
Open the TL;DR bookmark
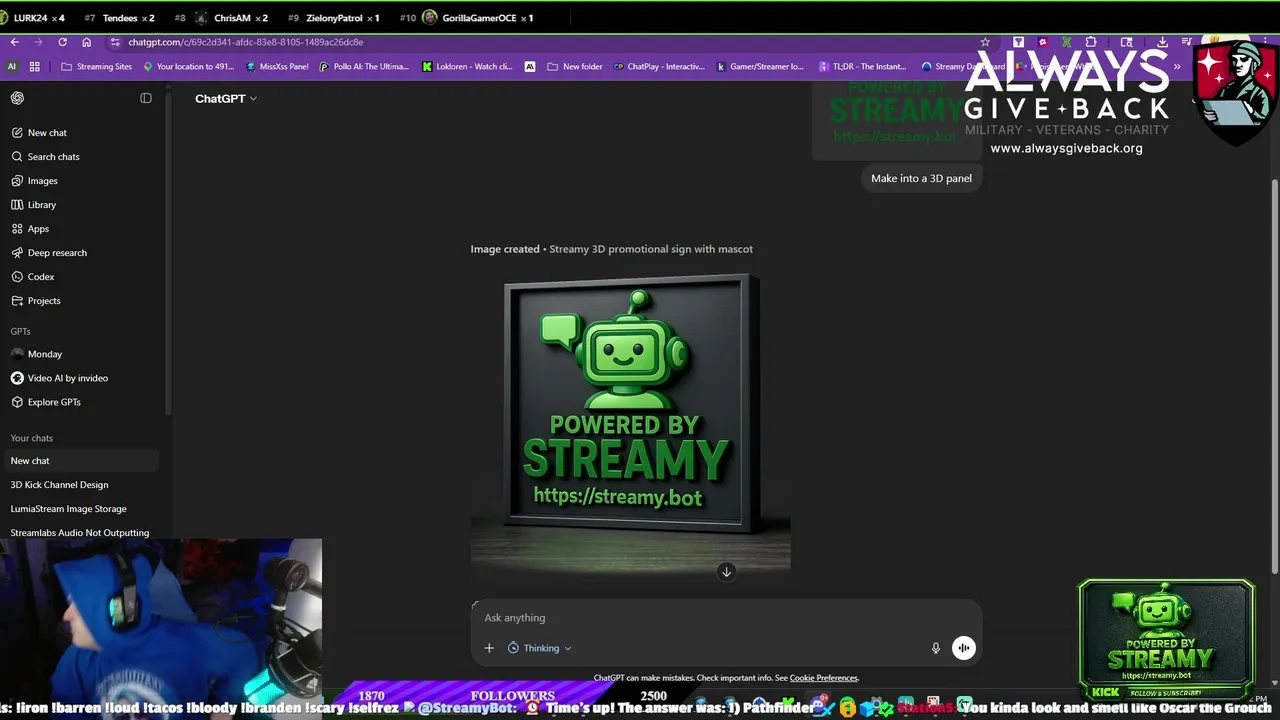(x=862, y=67)
